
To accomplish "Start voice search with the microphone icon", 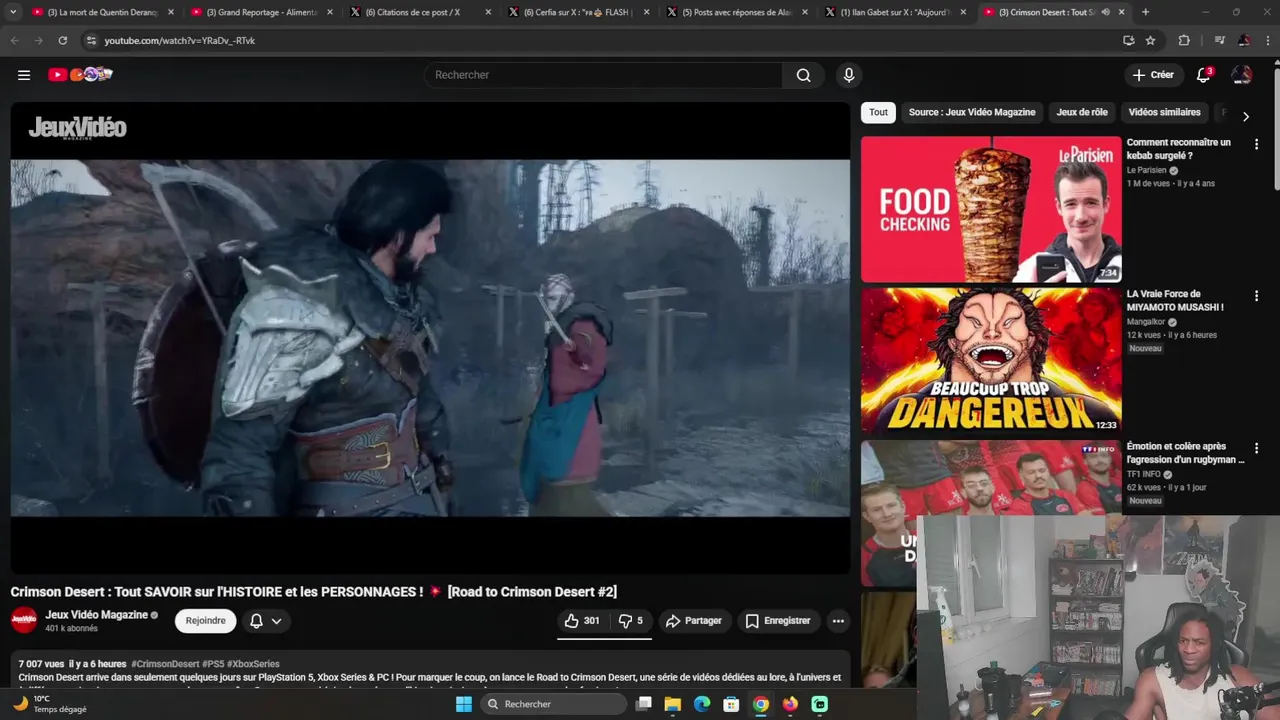I will [x=849, y=75].
